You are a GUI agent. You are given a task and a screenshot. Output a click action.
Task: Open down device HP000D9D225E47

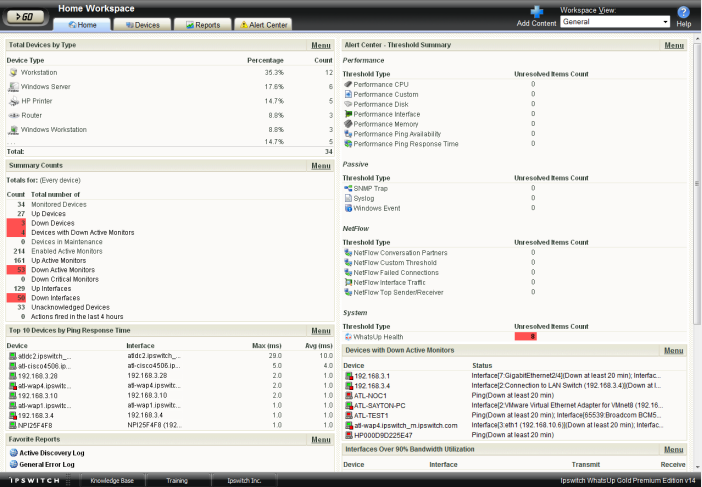[x=383, y=435]
